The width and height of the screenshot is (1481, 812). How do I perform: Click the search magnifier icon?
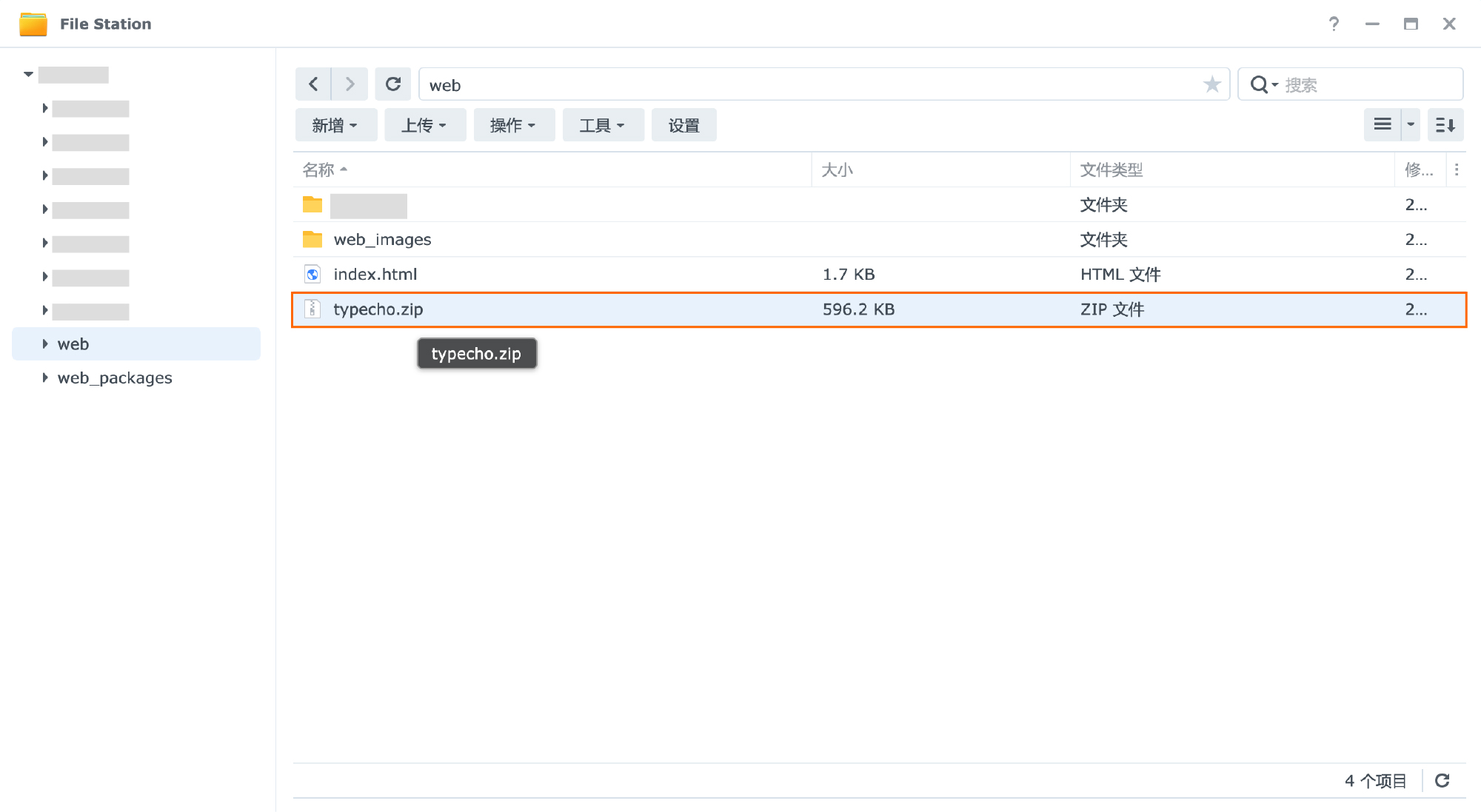1259,84
